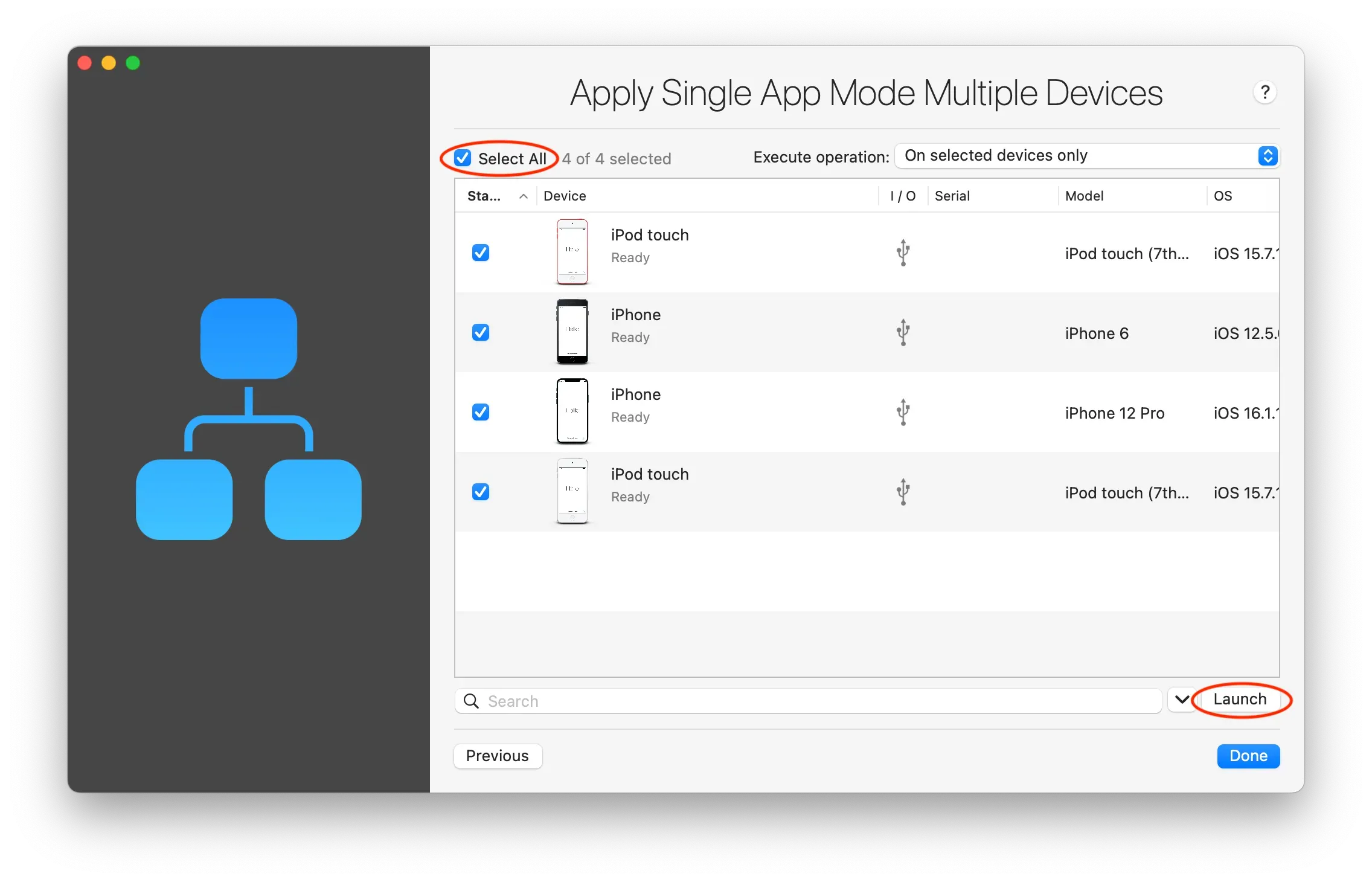This screenshot has height=882, width=1372.
Task: Open the help question mark icon
Action: [1266, 92]
